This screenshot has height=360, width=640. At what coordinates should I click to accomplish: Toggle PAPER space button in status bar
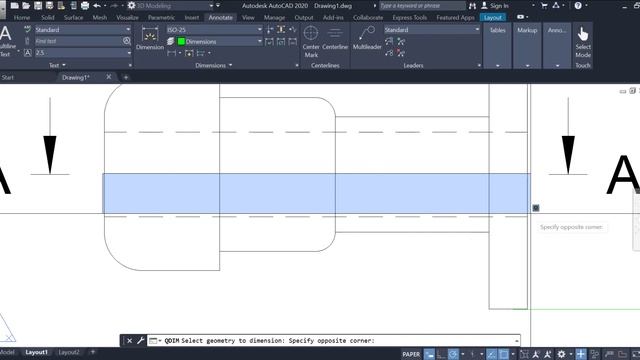pyautogui.click(x=411, y=354)
